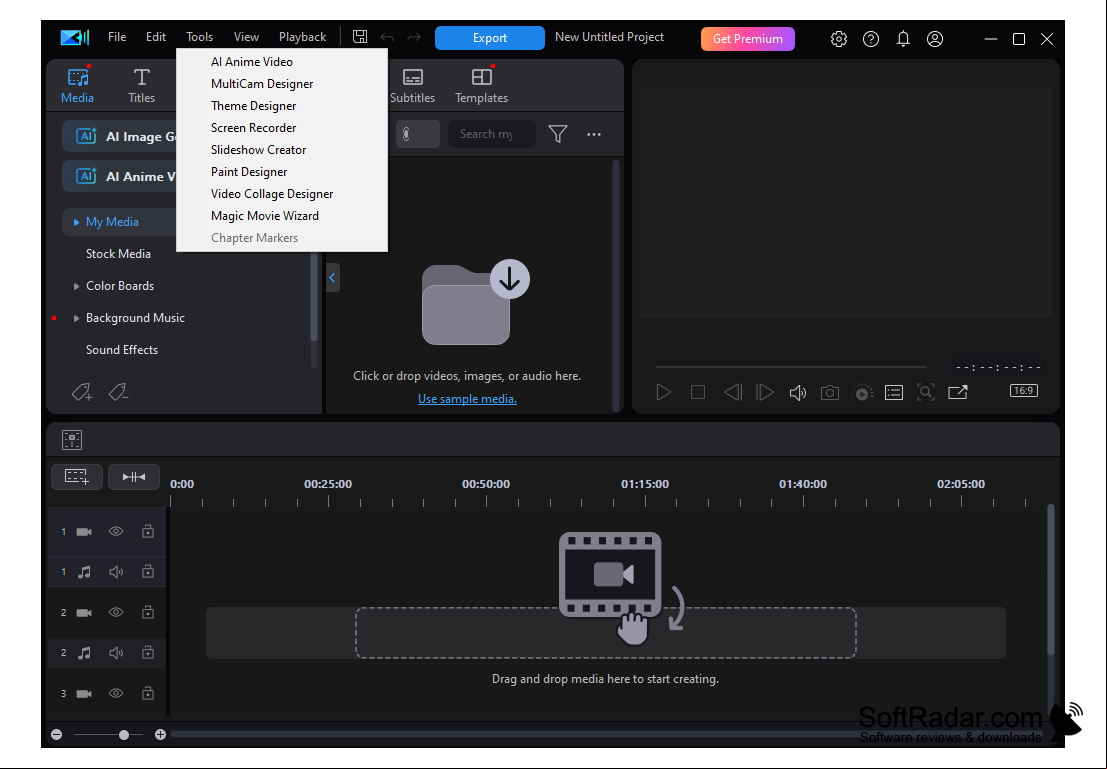Viewport: 1107px width, 769px height.
Task: Expand the Color Boards arrow
Action: (x=76, y=286)
